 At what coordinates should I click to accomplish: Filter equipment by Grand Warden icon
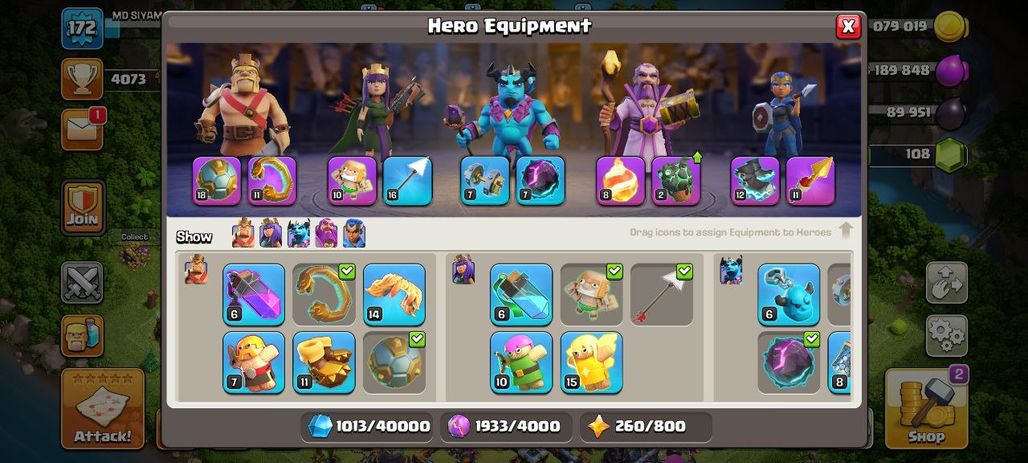point(326,233)
